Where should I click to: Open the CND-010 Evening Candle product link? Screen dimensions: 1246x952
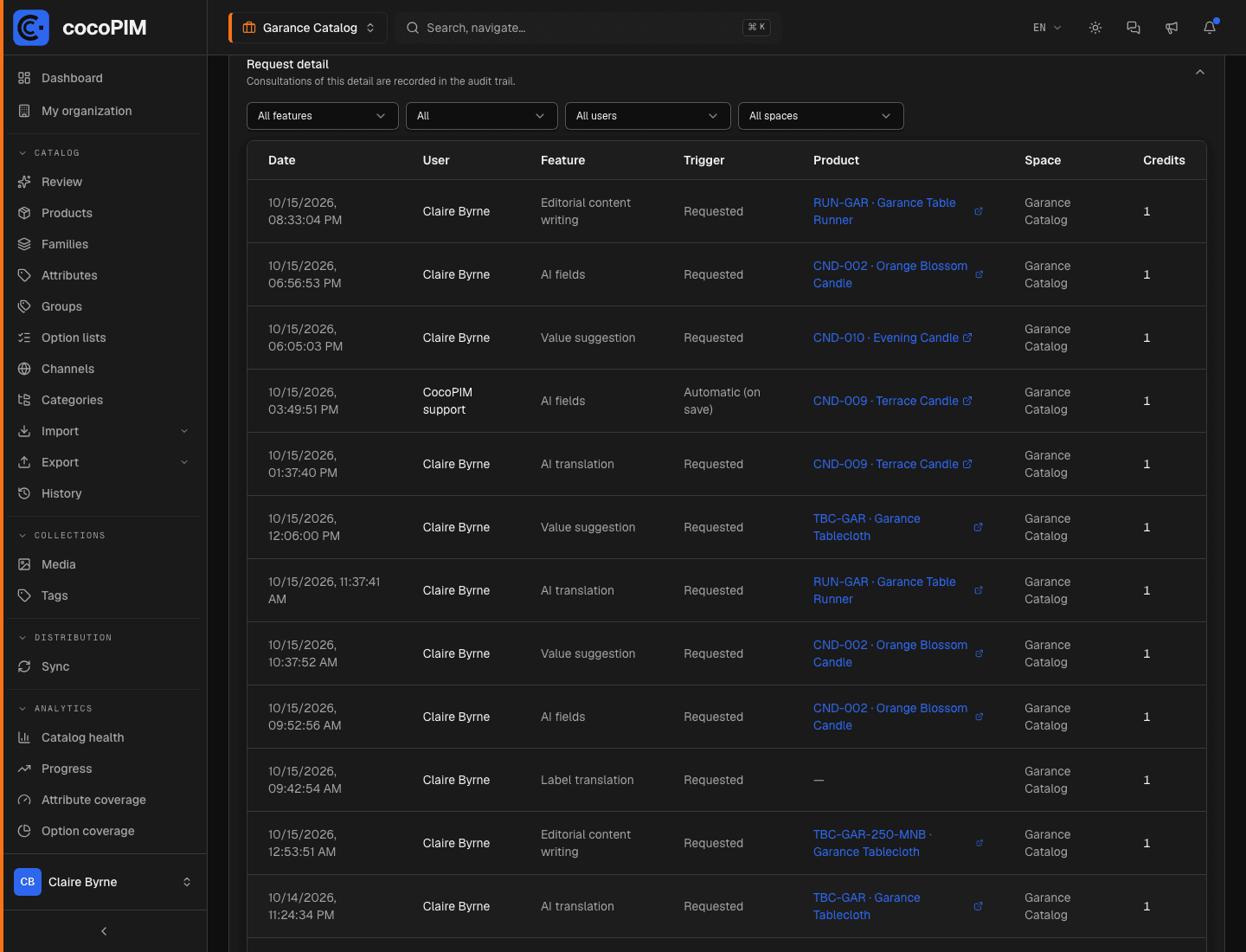click(886, 338)
